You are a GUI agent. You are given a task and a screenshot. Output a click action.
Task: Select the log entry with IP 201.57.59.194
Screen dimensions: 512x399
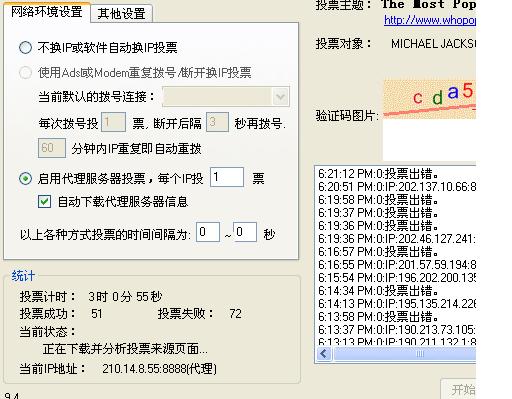[x=397, y=265]
